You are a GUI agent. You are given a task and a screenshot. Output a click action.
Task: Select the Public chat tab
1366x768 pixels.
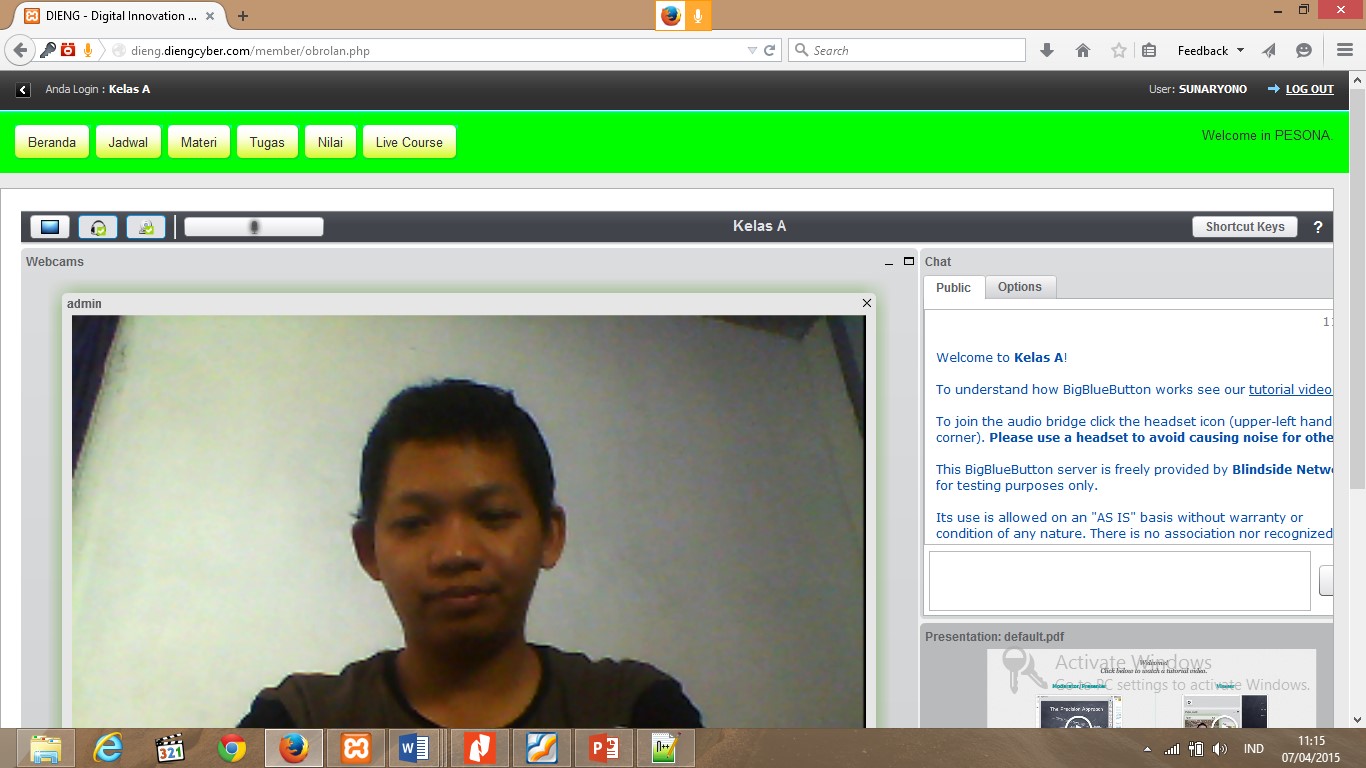pos(953,287)
